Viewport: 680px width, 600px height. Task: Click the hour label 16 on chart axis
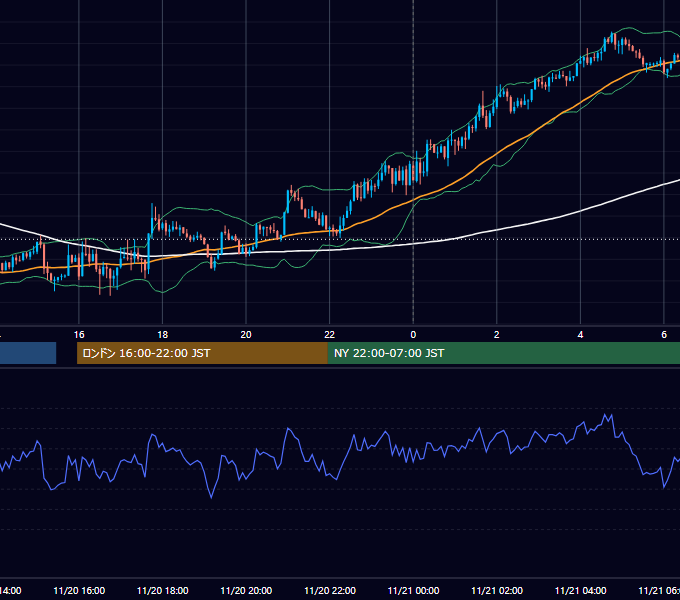coord(79,335)
